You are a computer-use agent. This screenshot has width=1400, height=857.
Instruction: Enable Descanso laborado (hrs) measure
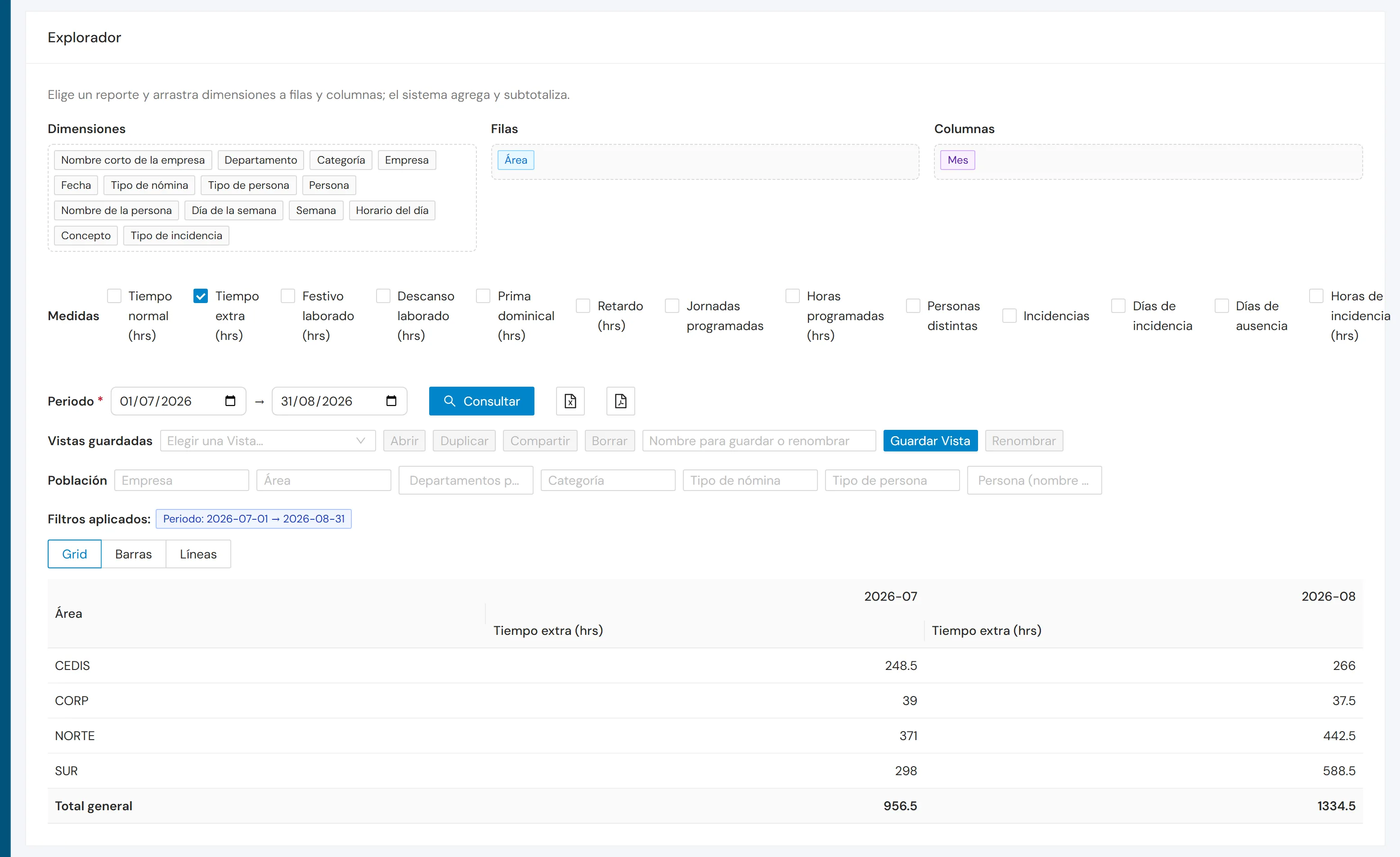(384, 296)
